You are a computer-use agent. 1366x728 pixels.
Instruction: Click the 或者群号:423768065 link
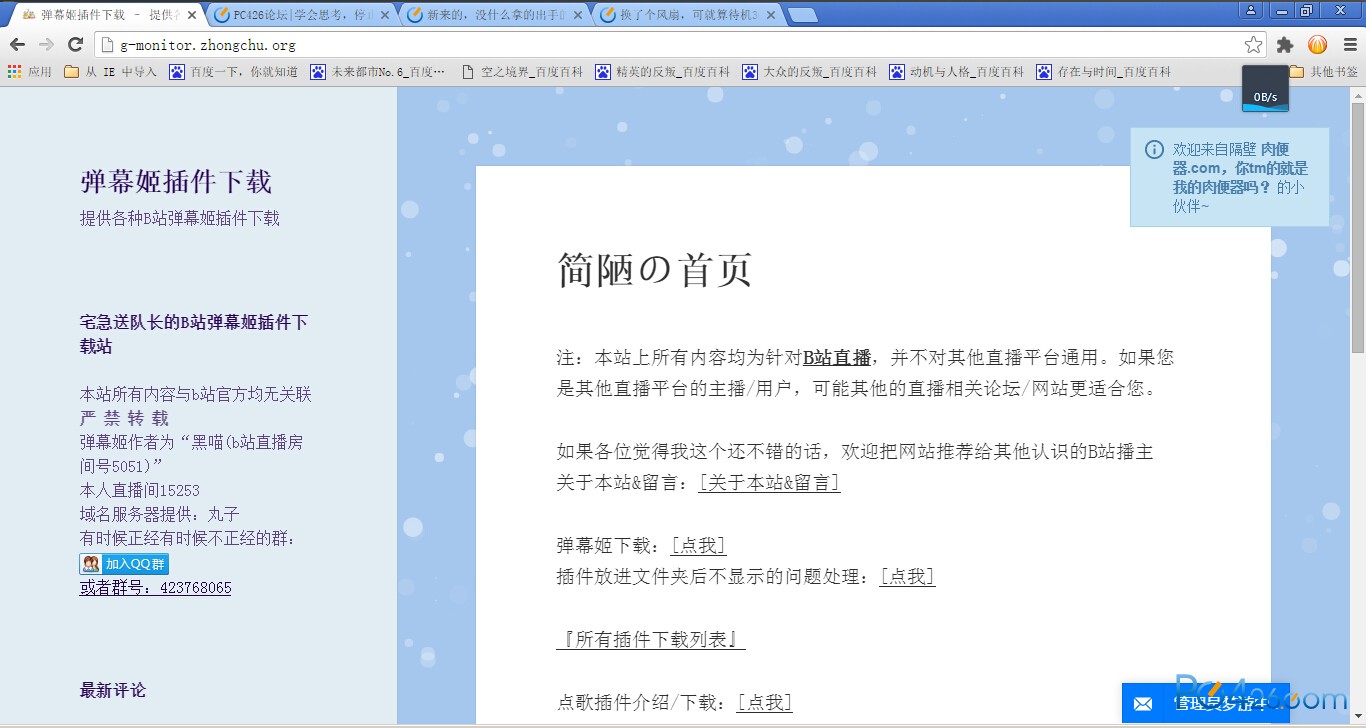point(156,587)
